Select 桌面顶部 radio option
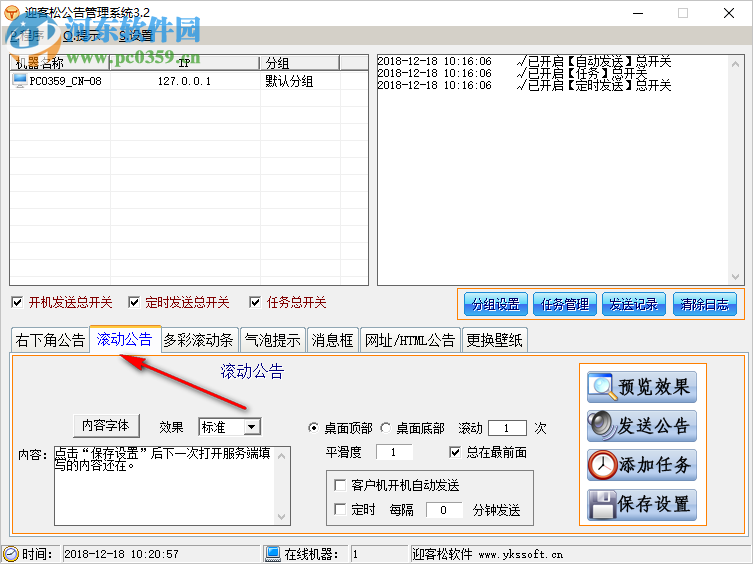The height and width of the screenshot is (564, 753). coord(313,428)
